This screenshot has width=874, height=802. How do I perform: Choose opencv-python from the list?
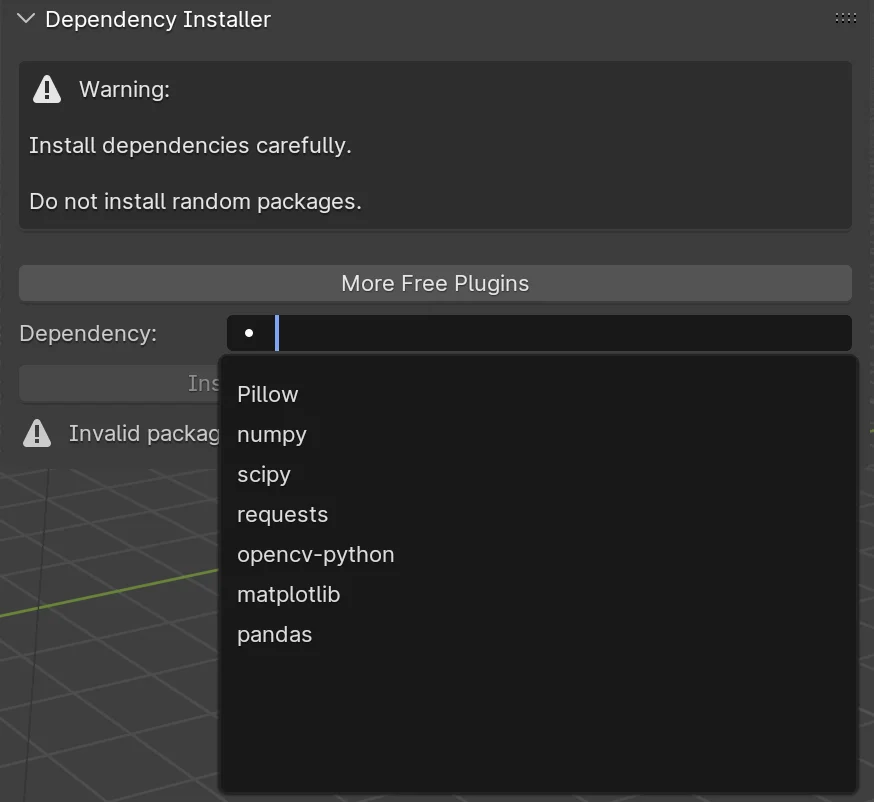(x=316, y=554)
